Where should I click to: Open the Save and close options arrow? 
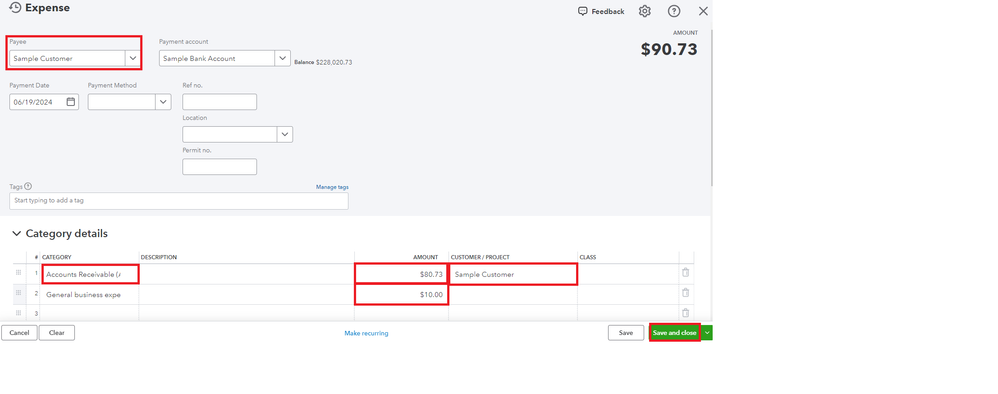707,333
